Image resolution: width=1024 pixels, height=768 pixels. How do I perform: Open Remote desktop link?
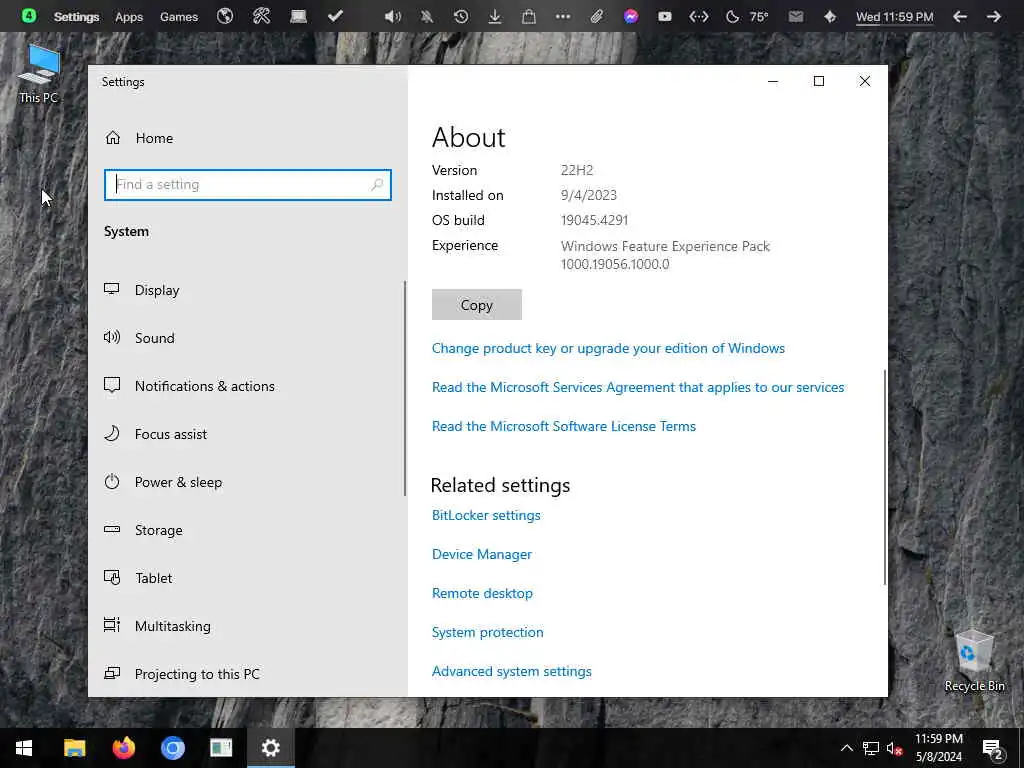(482, 593)
